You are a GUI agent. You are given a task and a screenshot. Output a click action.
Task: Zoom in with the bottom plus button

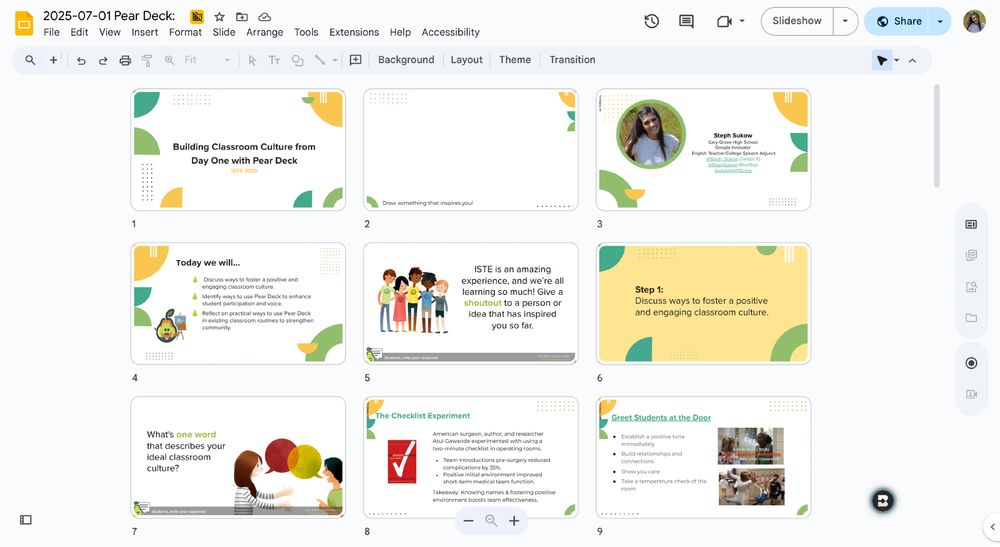(514, 521)
